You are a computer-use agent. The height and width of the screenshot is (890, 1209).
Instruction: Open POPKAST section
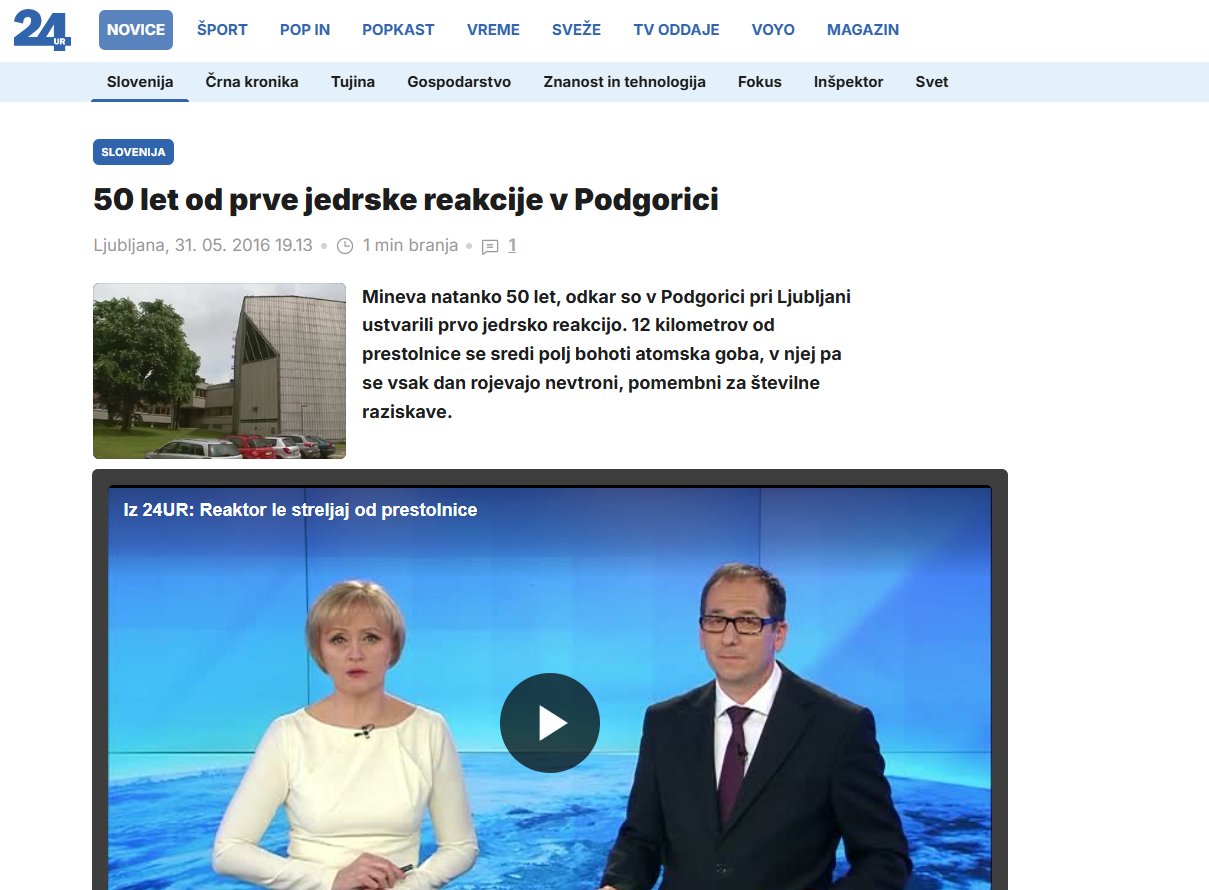pyautogui.click(x=398, y=30)
